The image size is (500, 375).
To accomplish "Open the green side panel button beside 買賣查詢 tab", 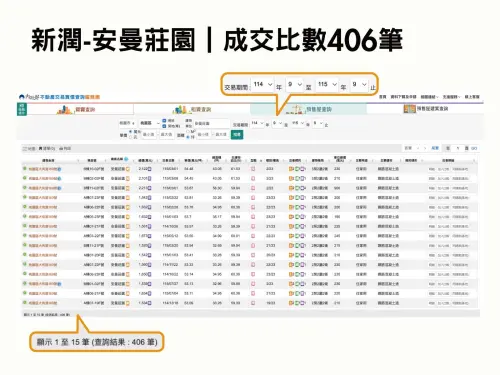I will point(22,109).
